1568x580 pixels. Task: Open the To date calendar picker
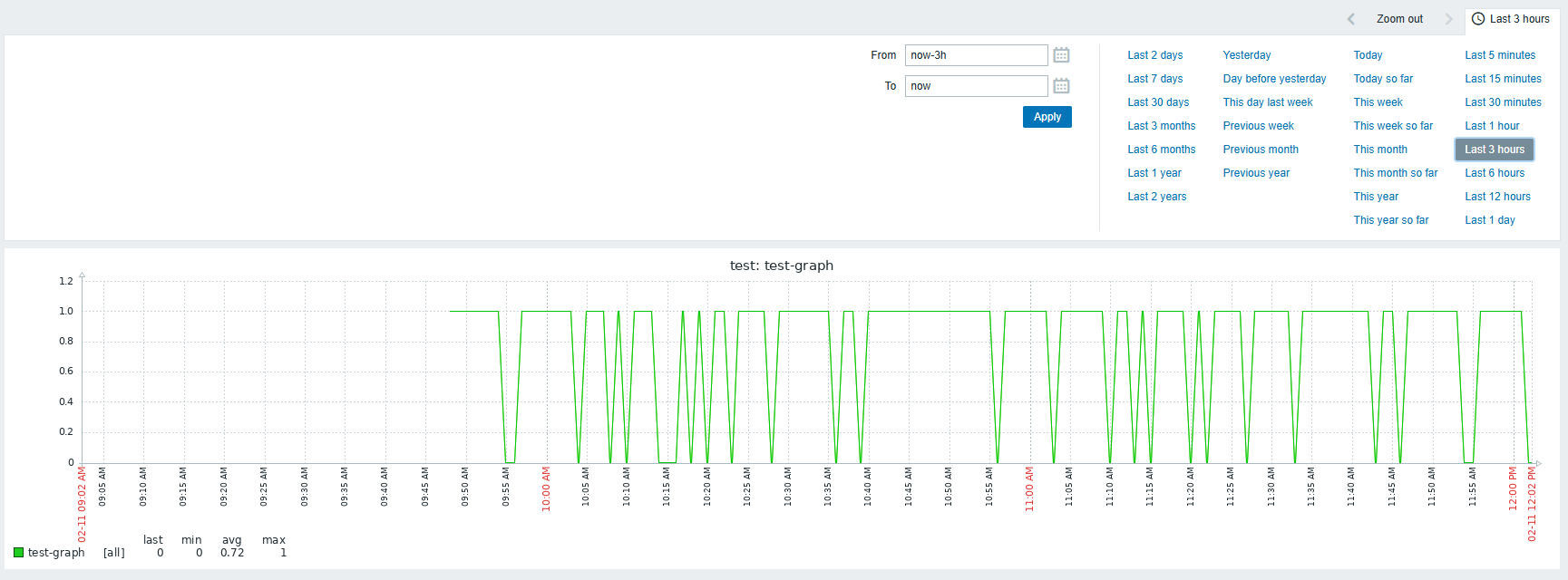[1061, 86]
